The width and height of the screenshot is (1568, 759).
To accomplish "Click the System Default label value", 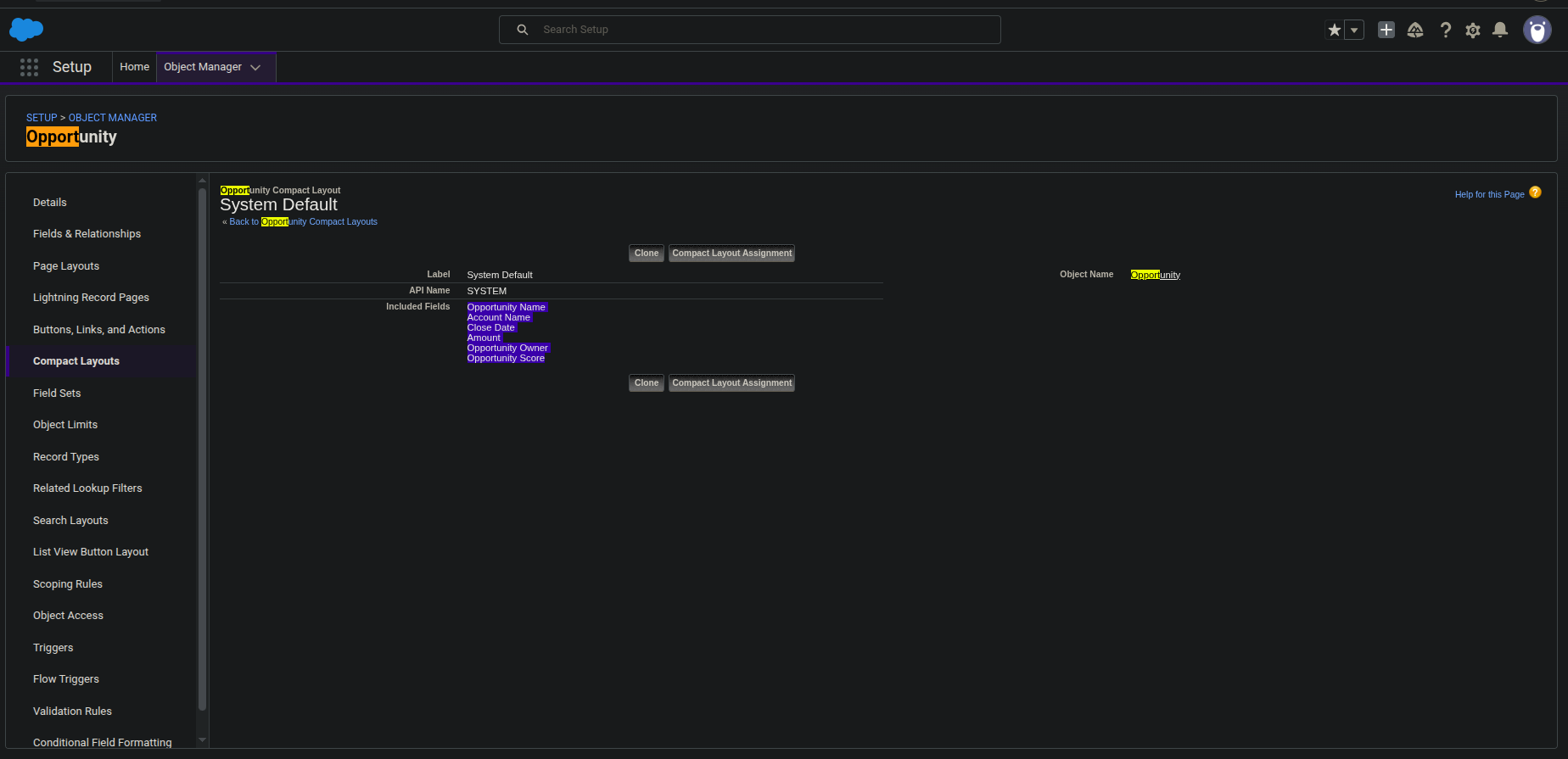I will (x=500, y=275).
